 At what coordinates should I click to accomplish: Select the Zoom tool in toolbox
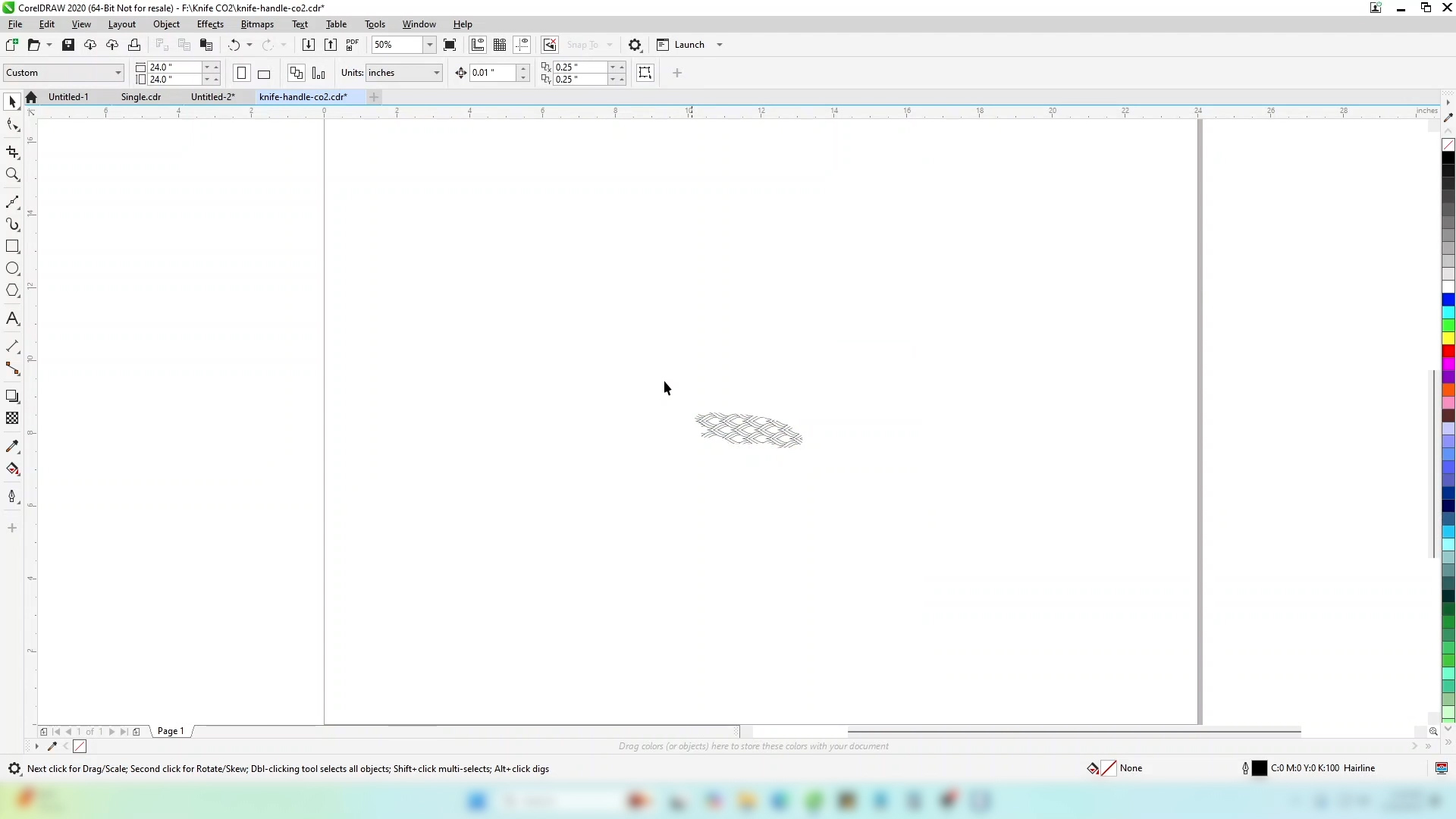tap(13, 175)
